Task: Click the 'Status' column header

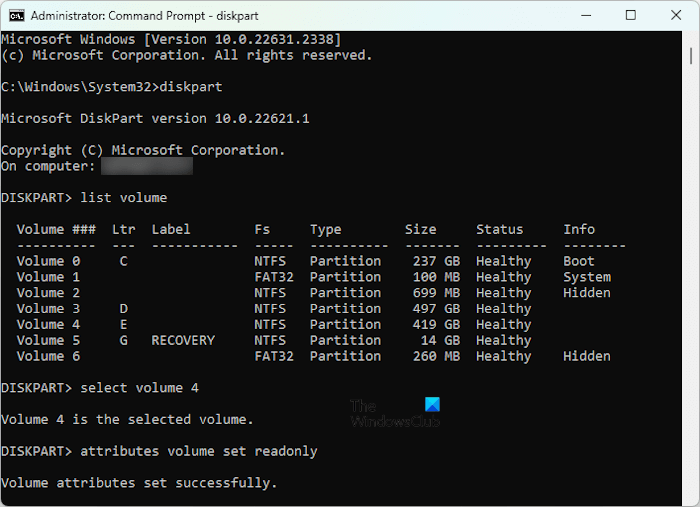Action: (x=500, y=229)
